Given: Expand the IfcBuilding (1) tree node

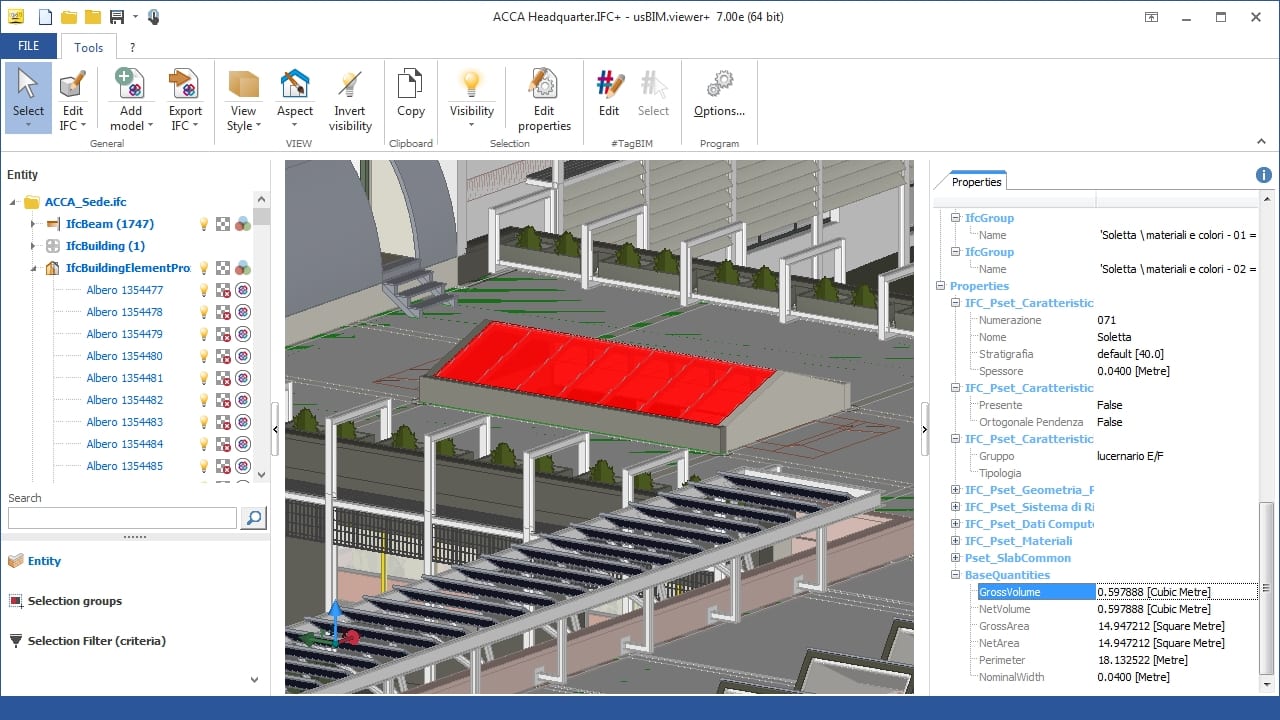Looking at the screenshot, I should (33, 246).
